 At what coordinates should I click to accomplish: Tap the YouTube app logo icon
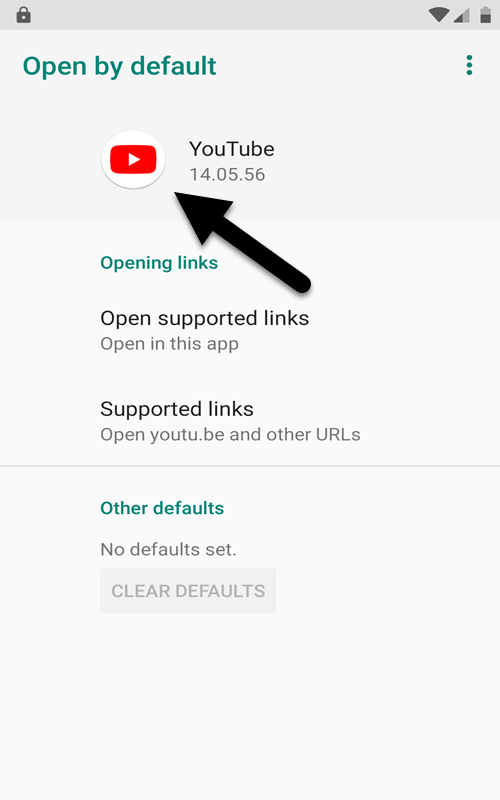(133, 160)
